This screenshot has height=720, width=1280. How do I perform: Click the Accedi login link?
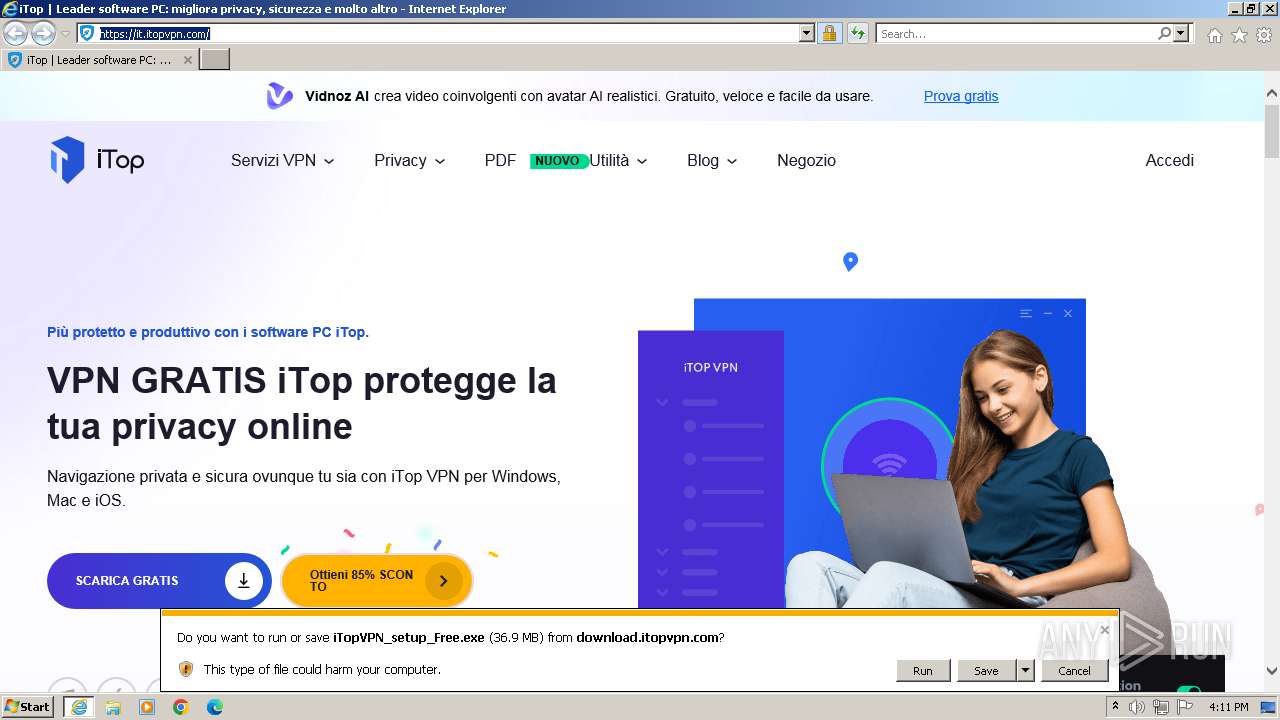coord(1169,160)
